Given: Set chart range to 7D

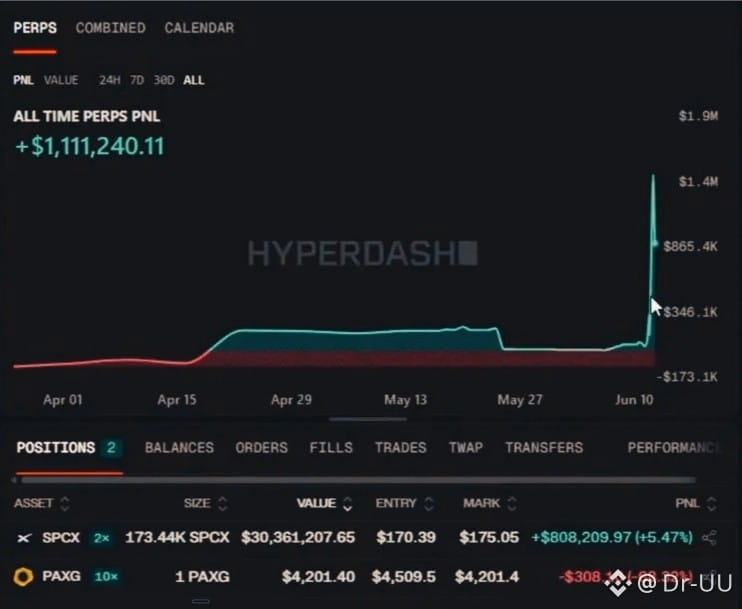Looking at the screenshot, I should (137, 80).
